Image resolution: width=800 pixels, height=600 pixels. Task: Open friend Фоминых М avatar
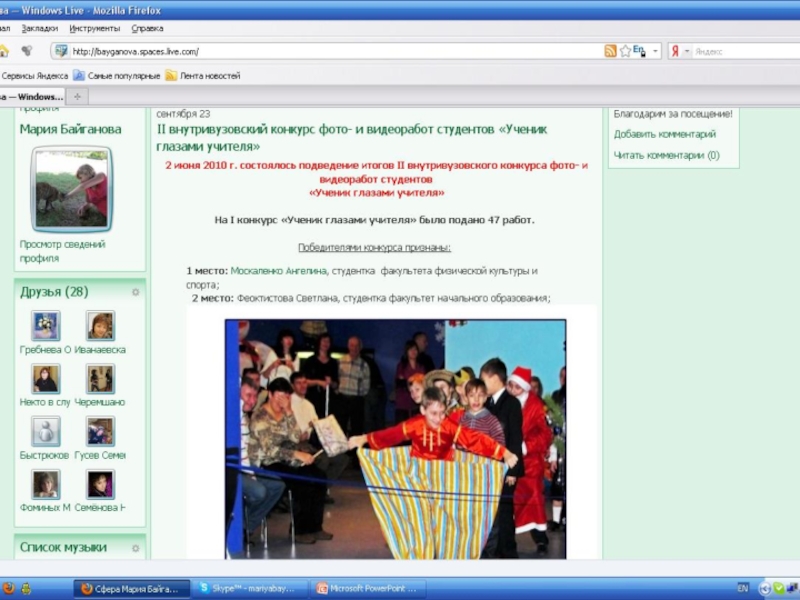(45, 484)
